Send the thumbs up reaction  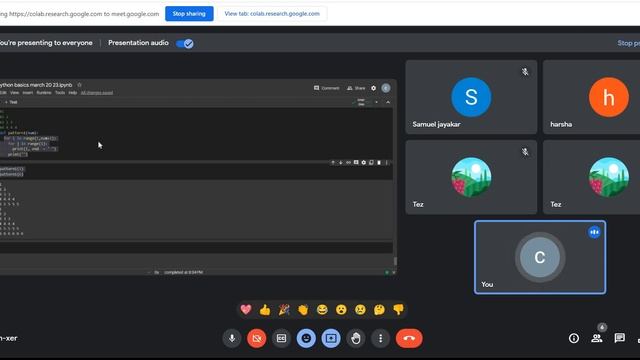pos(265,310)
